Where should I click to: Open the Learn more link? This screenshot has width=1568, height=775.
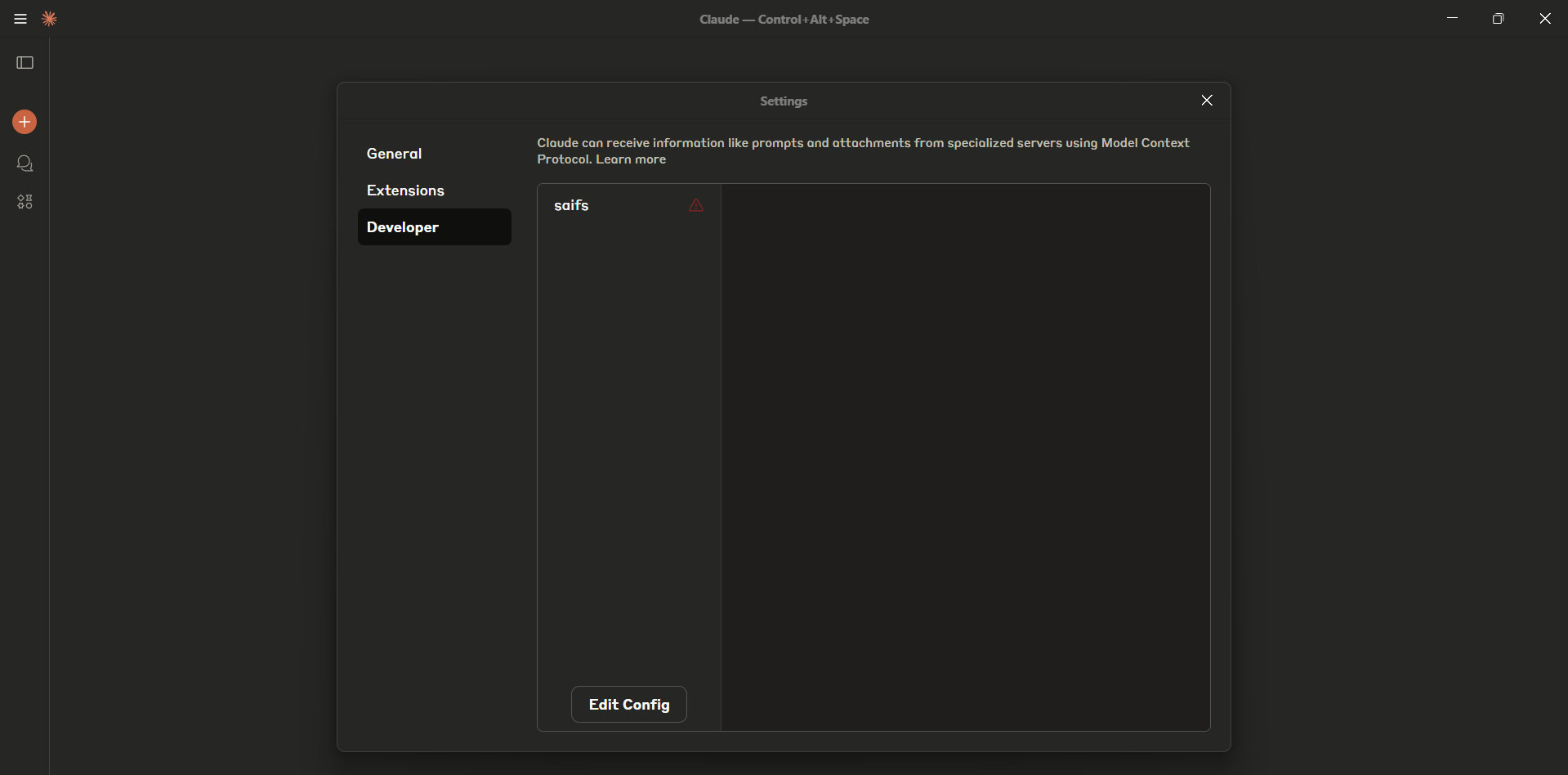point(631,159)
